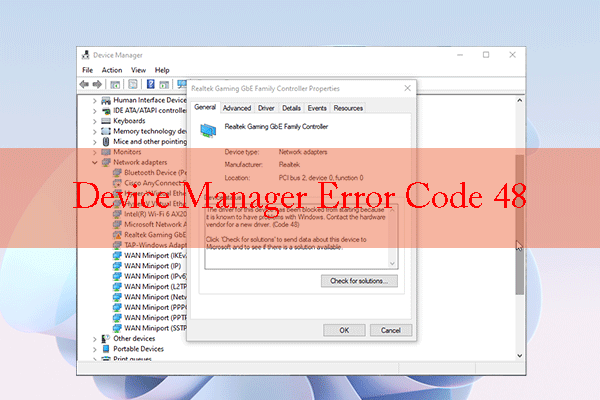
Task: Expand the Portable Devices node
Action: tap(95, 349)
